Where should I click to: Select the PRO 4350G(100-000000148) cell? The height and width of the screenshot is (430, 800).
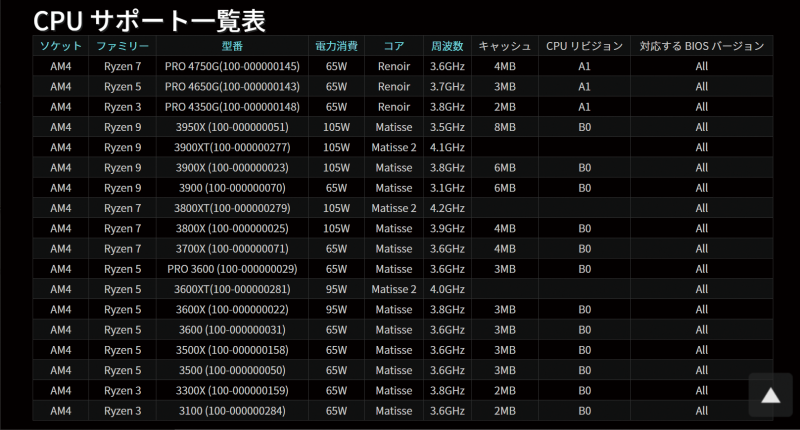click(x=232, y=107)
